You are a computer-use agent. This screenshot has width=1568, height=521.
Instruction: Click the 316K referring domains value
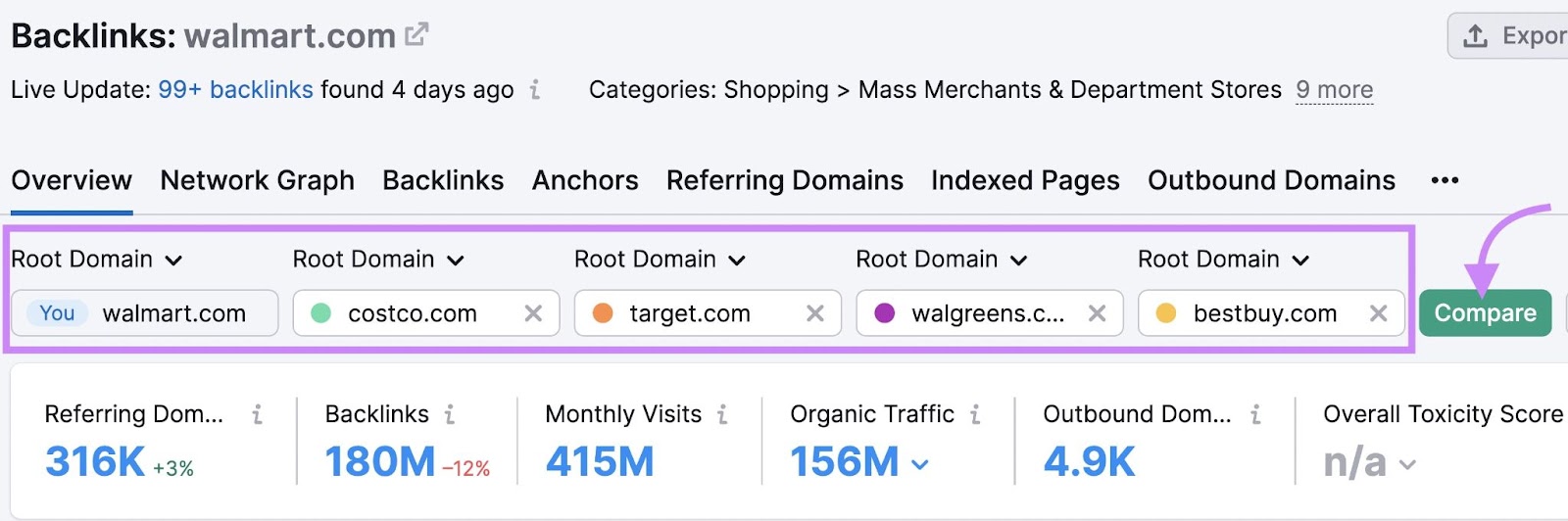point(95,461)
